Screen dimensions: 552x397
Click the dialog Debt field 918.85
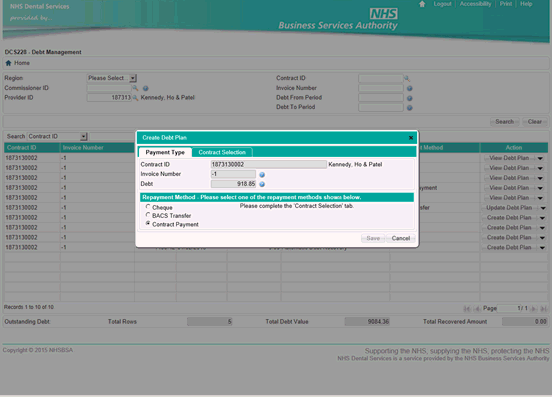(x=233, y=184)
